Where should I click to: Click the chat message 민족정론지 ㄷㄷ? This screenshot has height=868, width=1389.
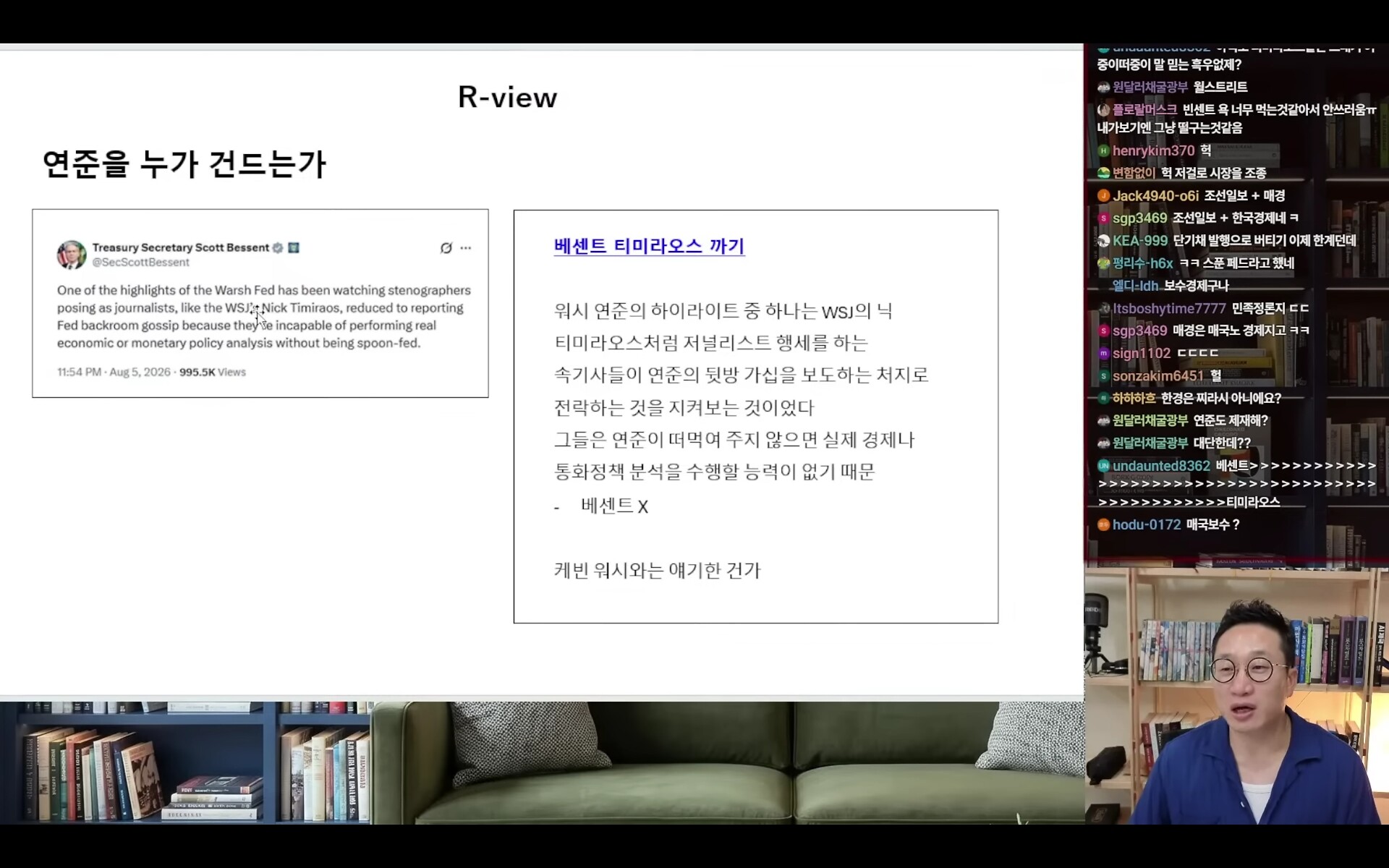pyautogui.click(x=1270, y=309)
